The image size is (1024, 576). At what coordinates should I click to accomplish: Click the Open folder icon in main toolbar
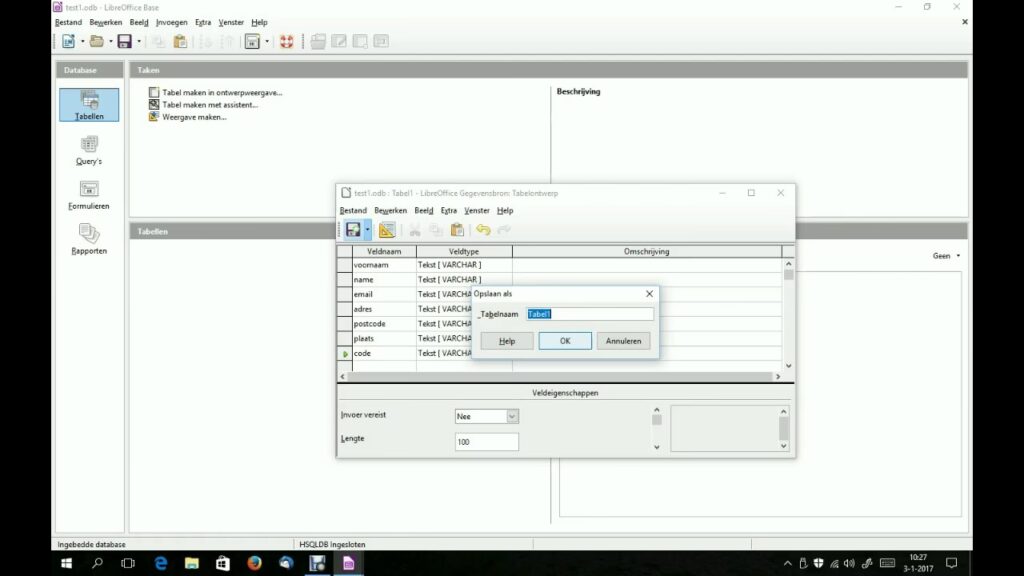click(97, 41)
